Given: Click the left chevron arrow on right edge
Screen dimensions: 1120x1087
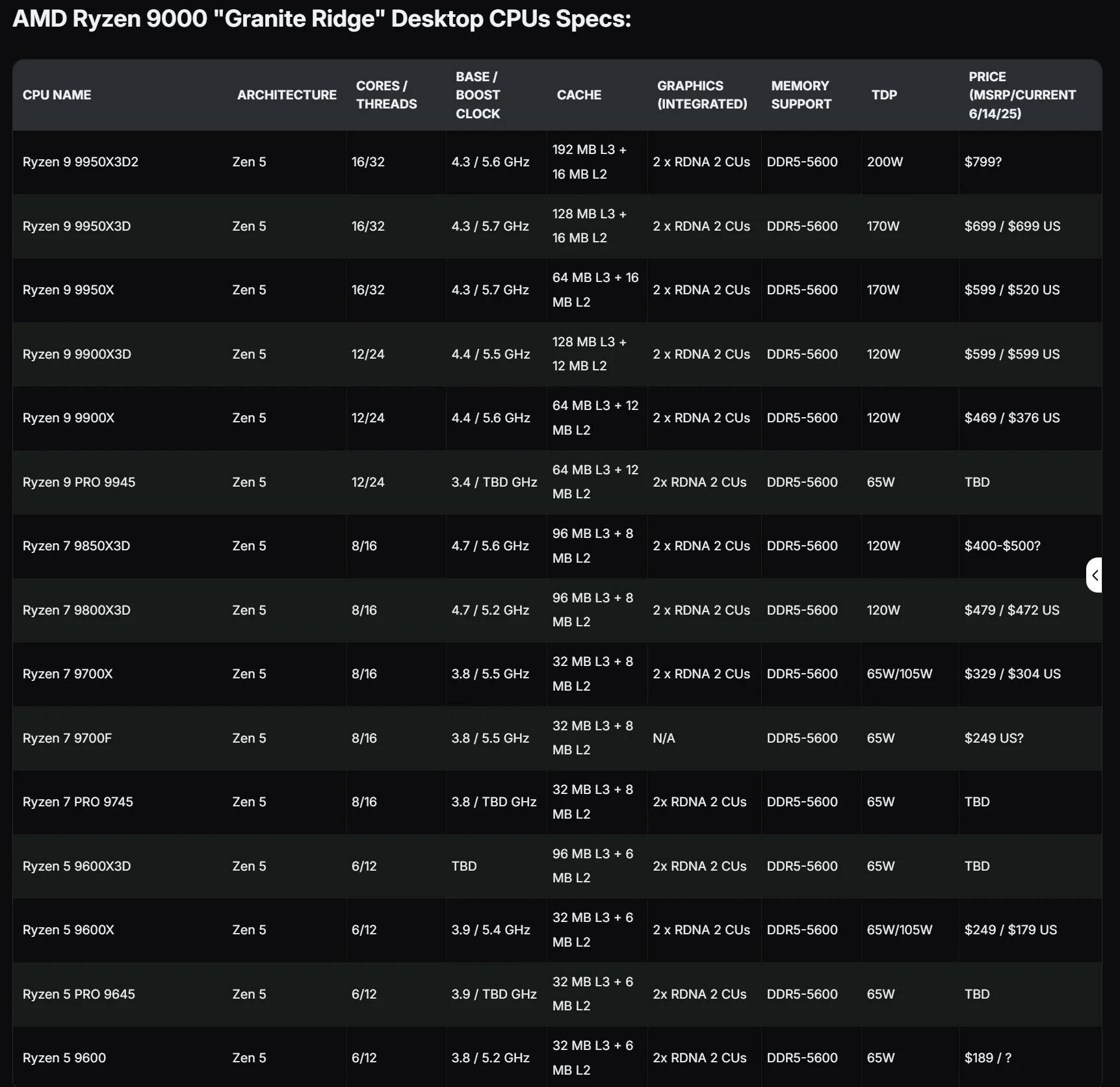Looking at the screenshot, I should [x=1095, y=575].
